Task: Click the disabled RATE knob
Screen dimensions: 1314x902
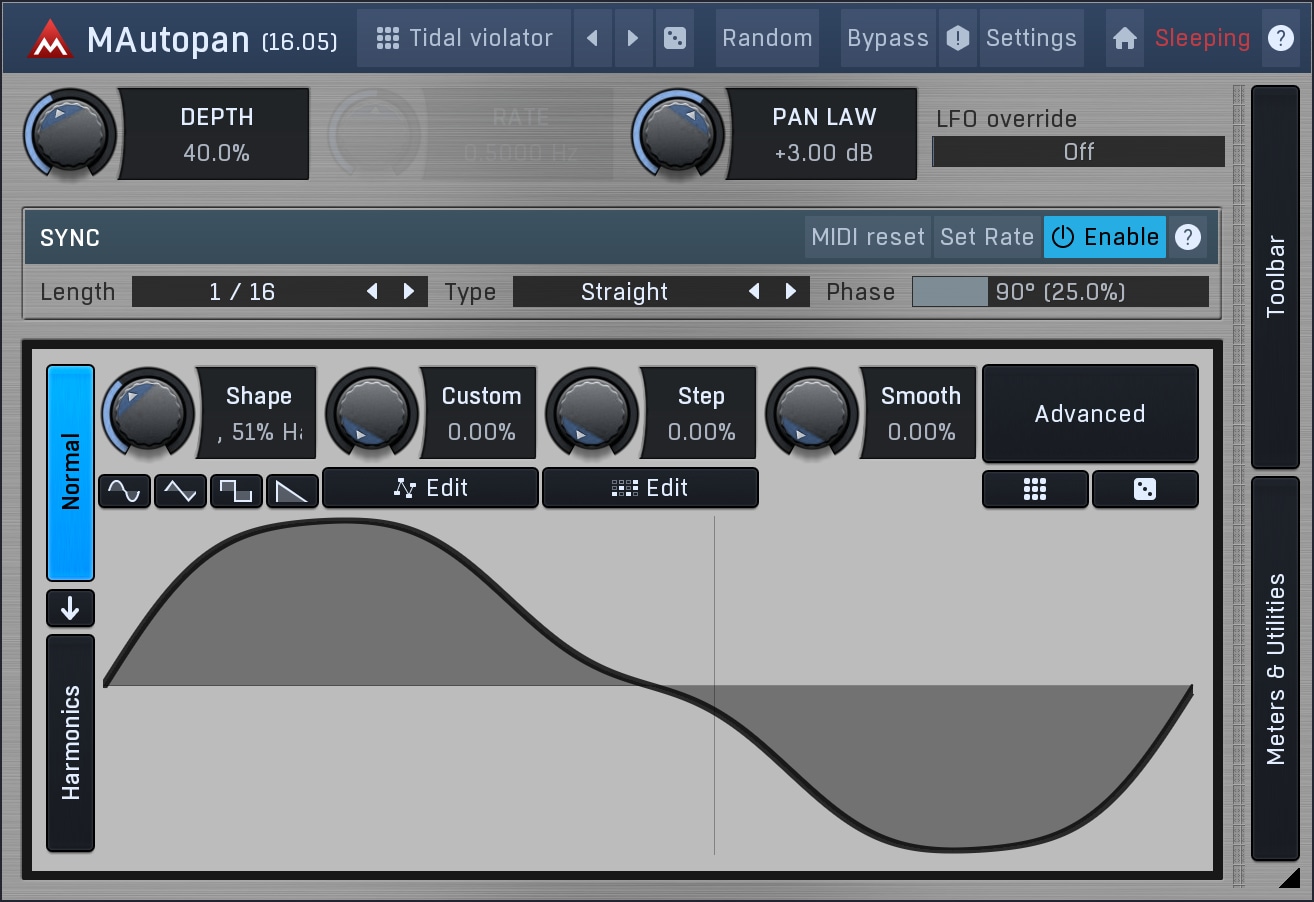Action: (374, 133)
